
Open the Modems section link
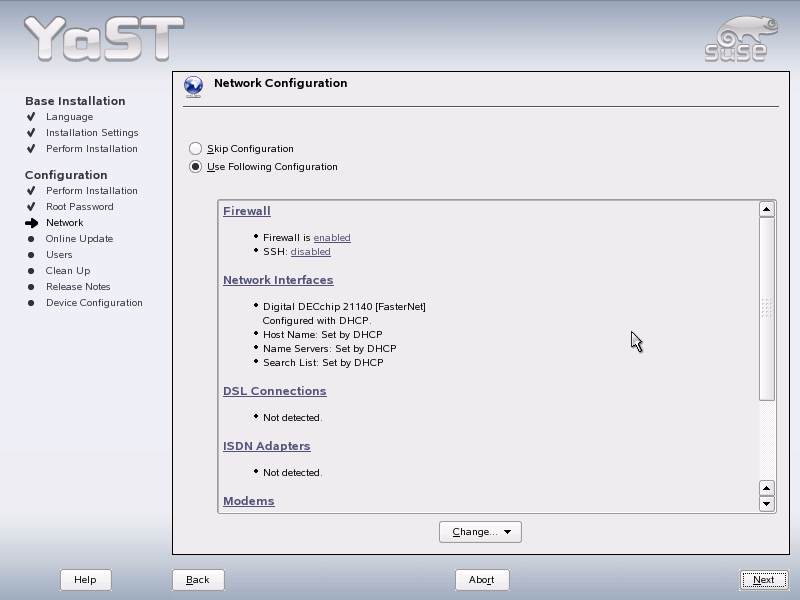pos(249,501)
